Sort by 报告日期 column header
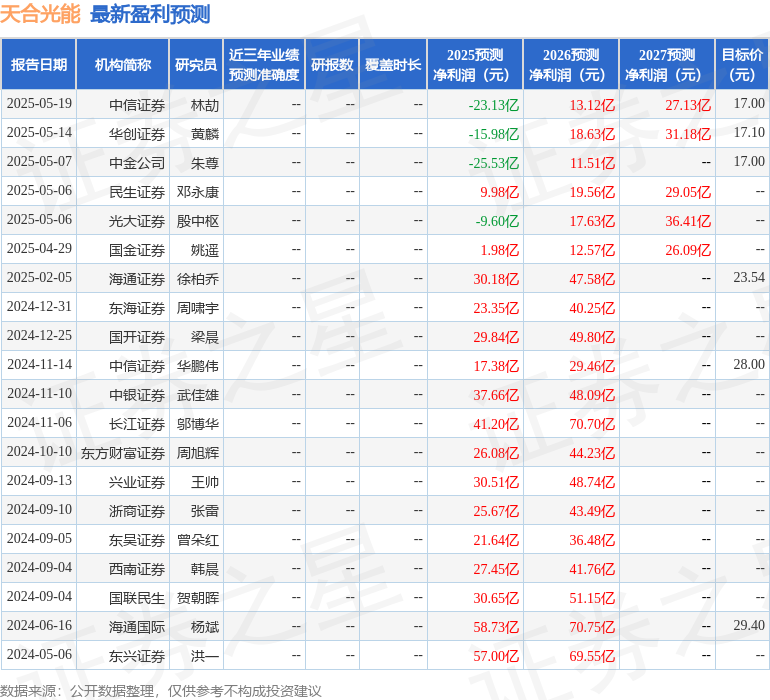 tap(38, 65)
